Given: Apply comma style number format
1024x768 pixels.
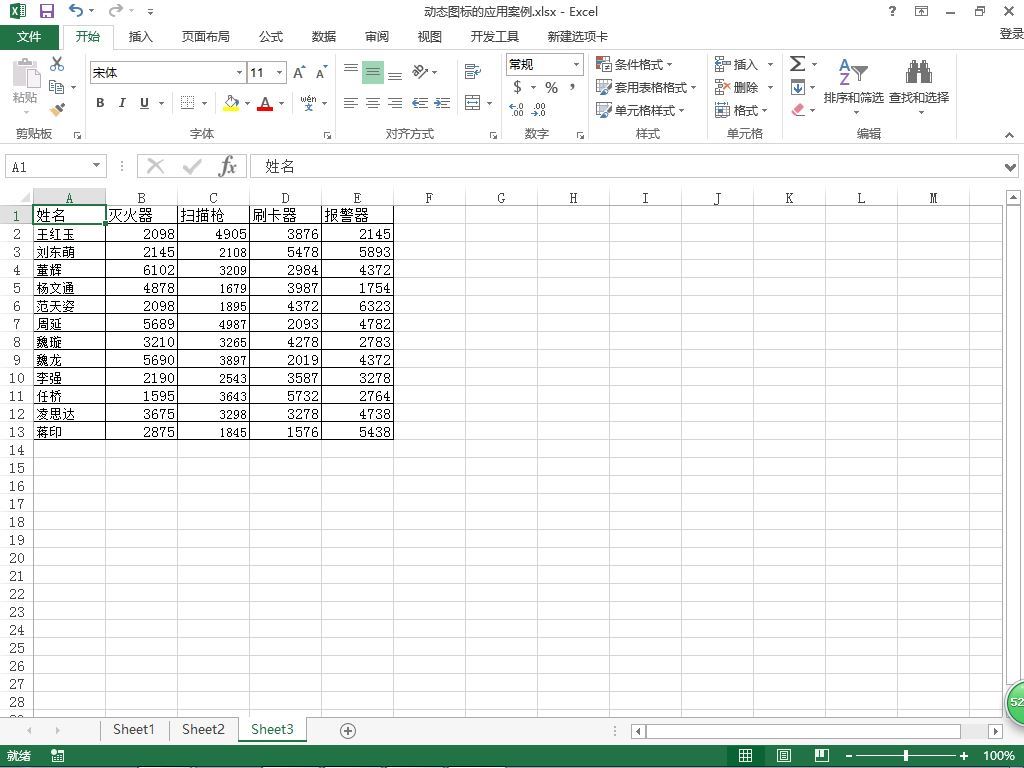Looking at the screenshot, I should click(x=573, y=88).
